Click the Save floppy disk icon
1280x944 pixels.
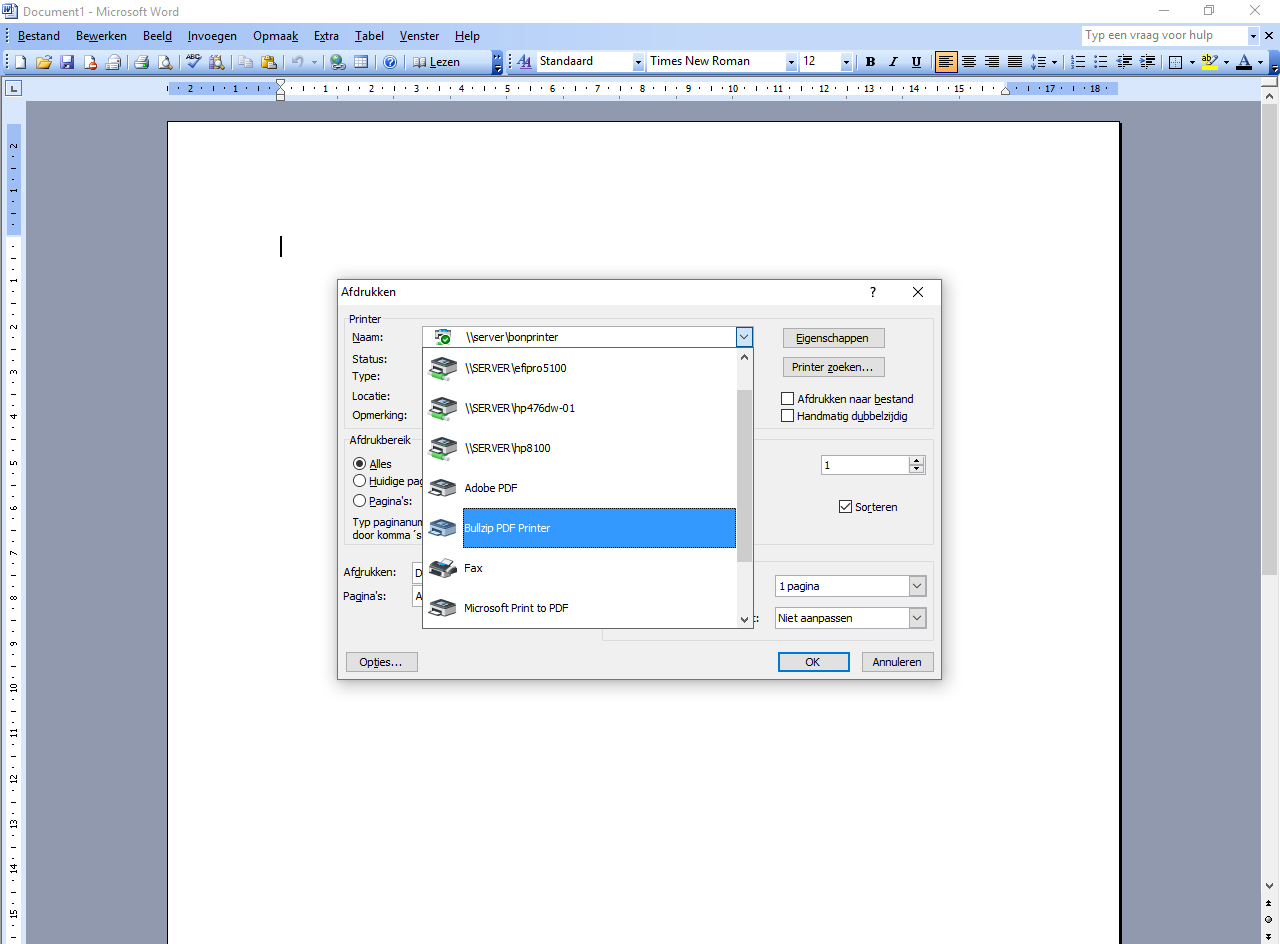[x=67, y=62]
